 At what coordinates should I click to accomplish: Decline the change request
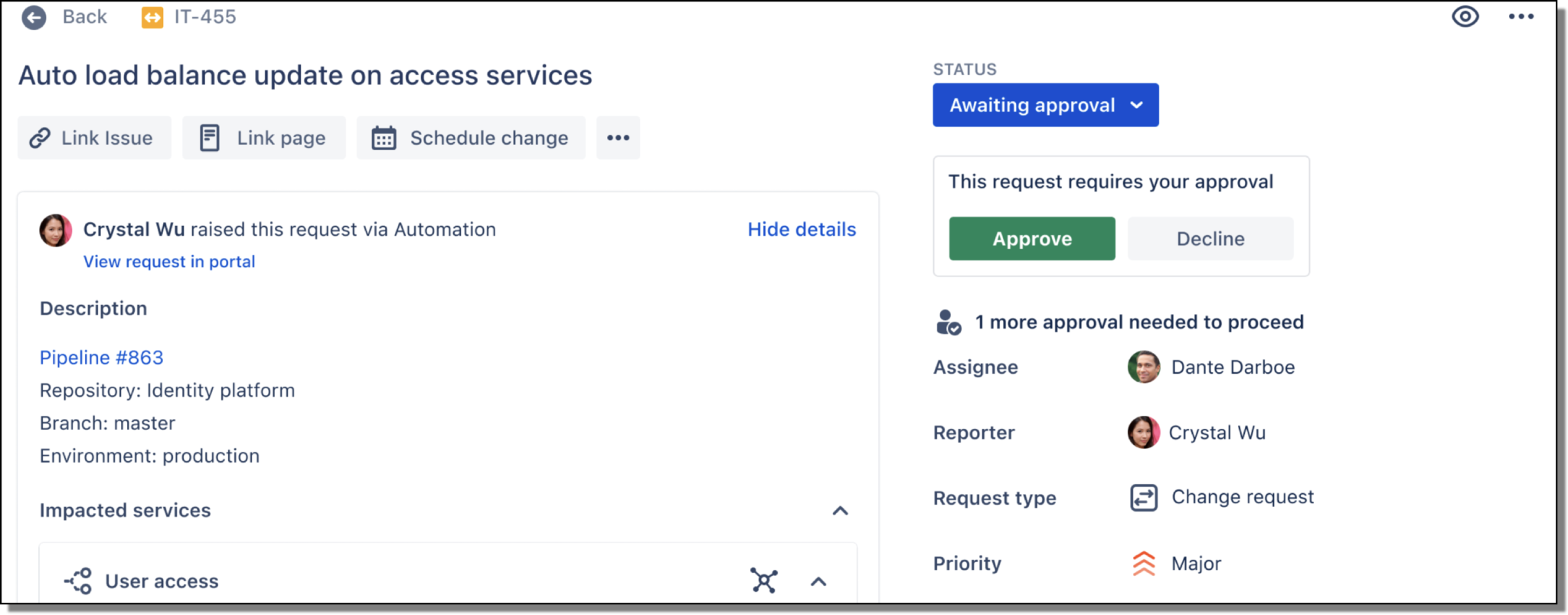point(1210,239)
